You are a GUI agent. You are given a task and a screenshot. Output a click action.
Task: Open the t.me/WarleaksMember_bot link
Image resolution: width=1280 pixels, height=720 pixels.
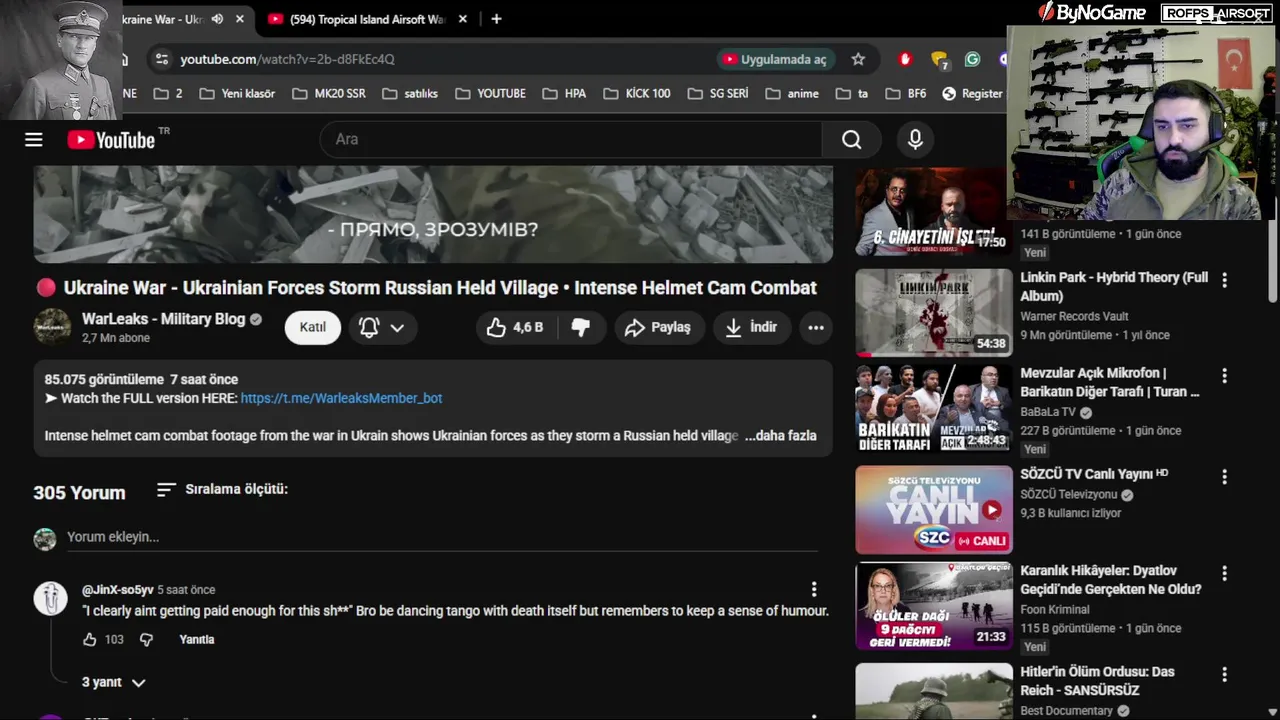click(341, 398)
